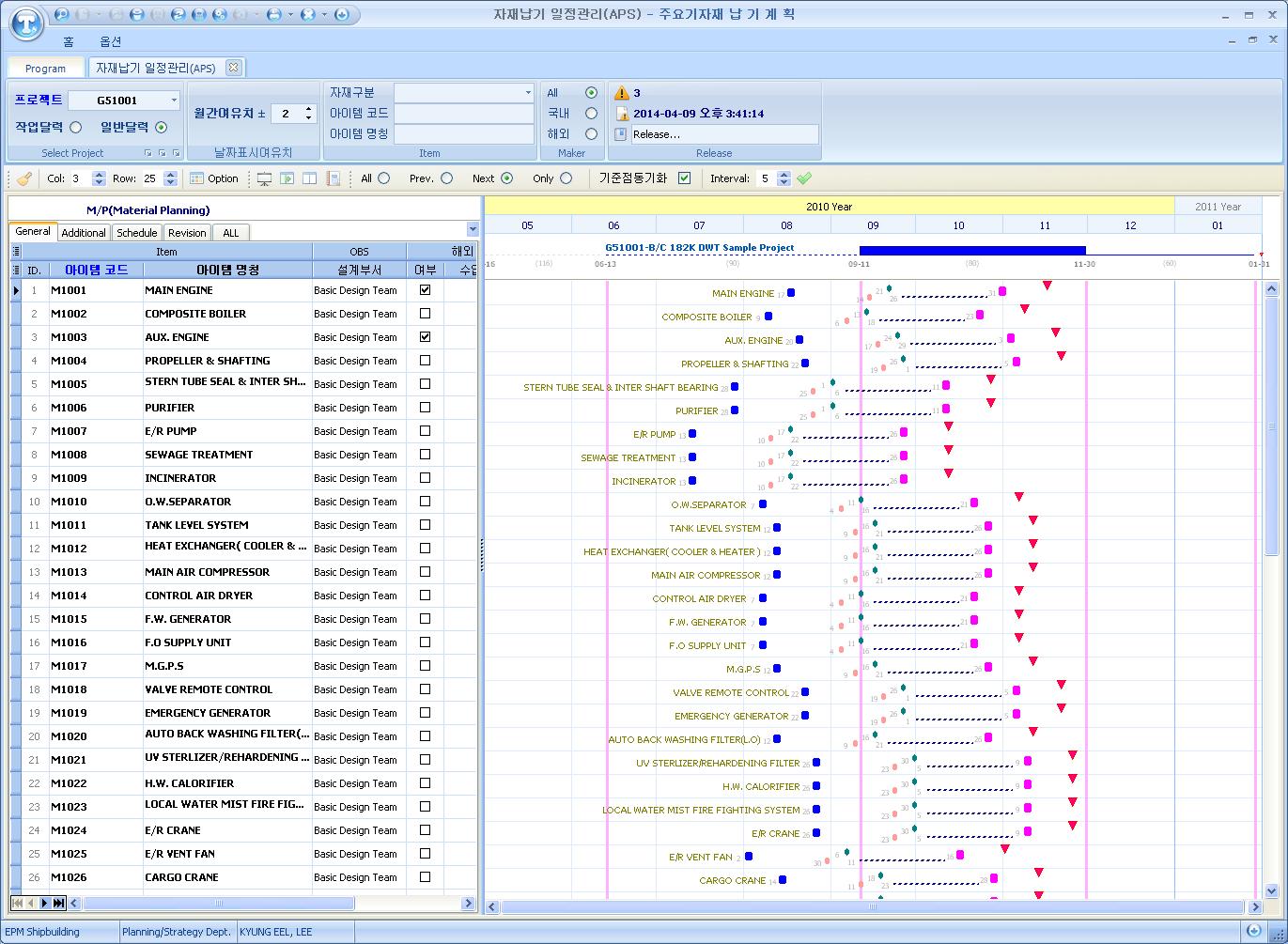Uncheck the 여부 checkbox for M1001
The image size is (1288, 944).
[x=425, y=290]
